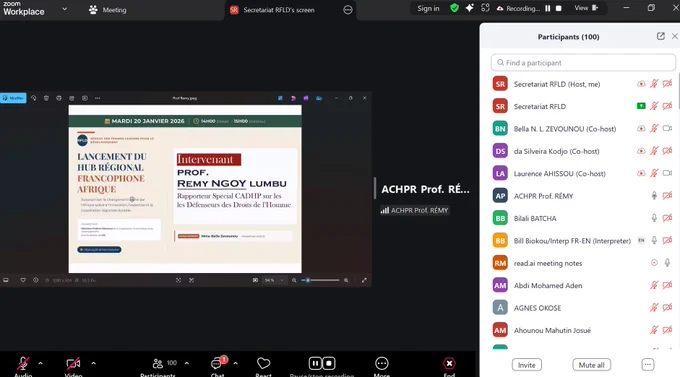Click the trash delete icon in shared viewer

coord(46,98)
